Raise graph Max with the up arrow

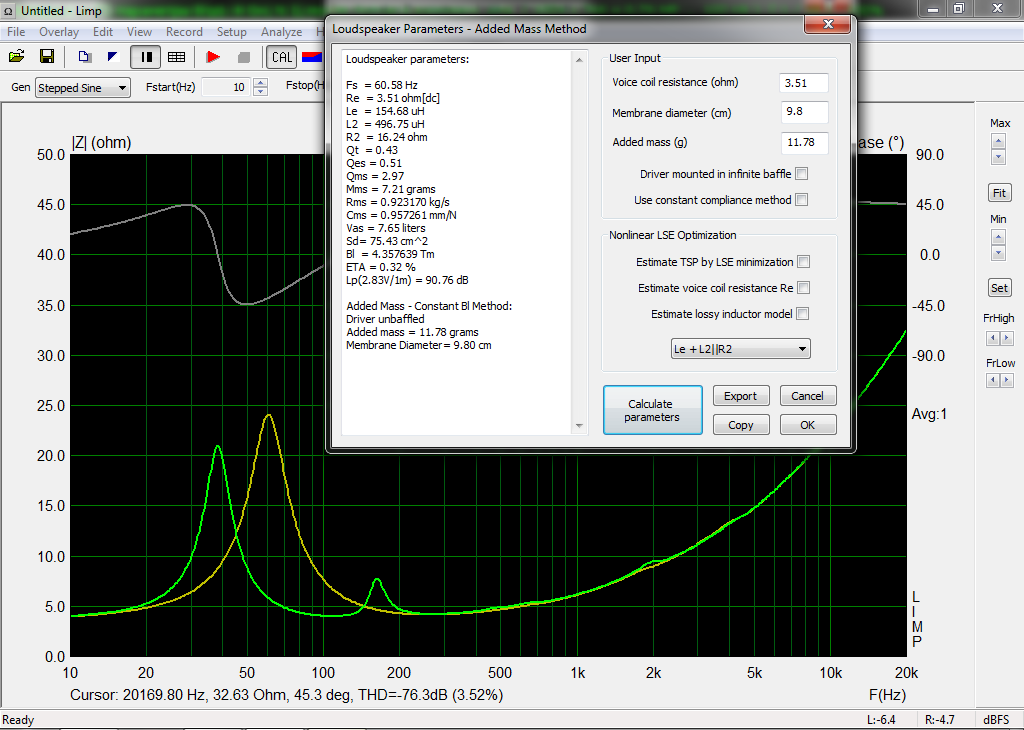(x=998, y=141)
